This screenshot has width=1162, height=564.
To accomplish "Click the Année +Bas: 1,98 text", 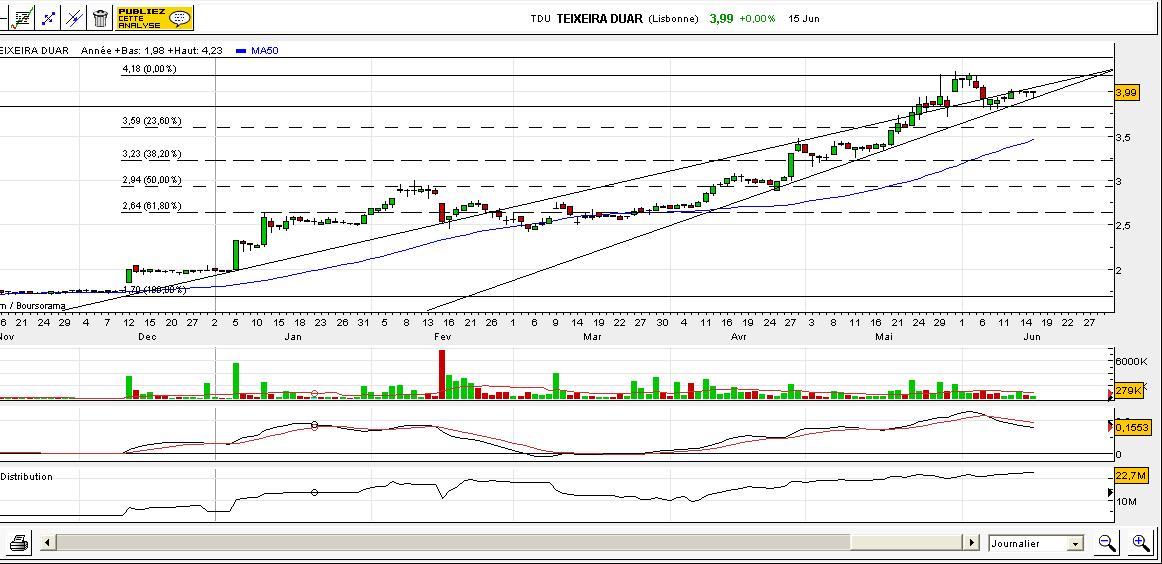I will pos(122,50).
